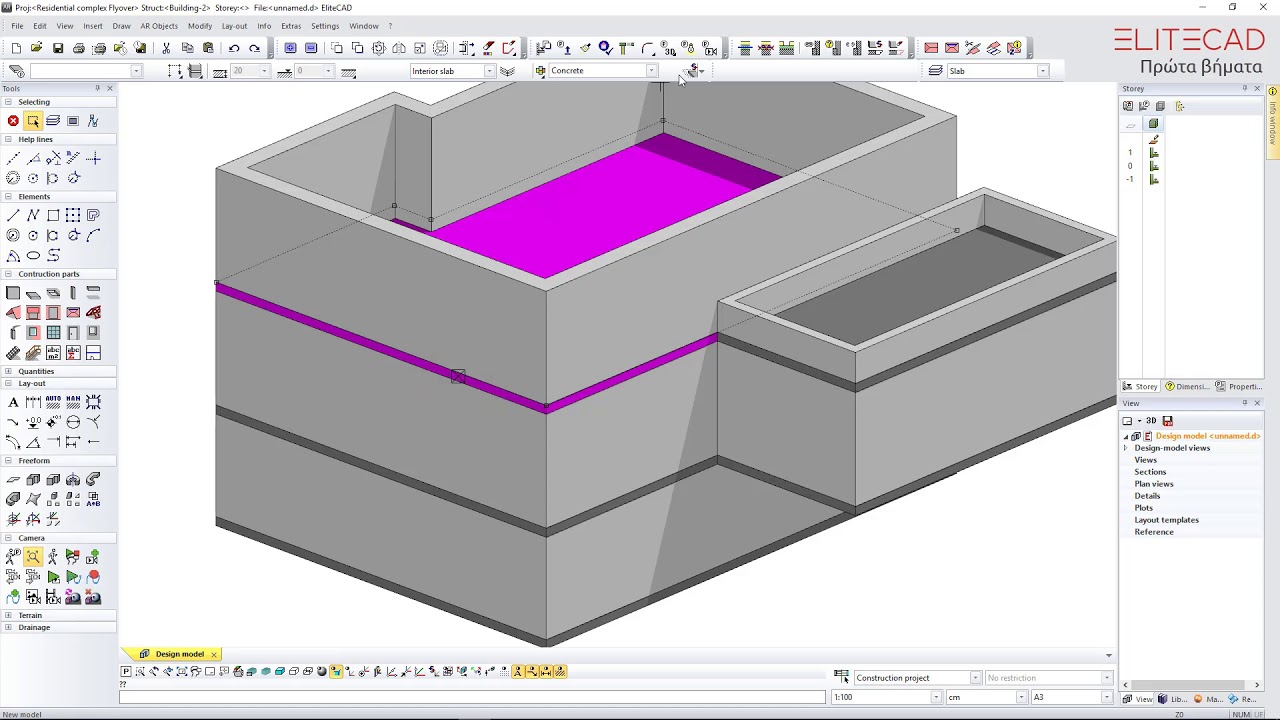Toggle storey 1 visibility icon
This screenshot has width=1280, height=720.
coord(1154,153)
